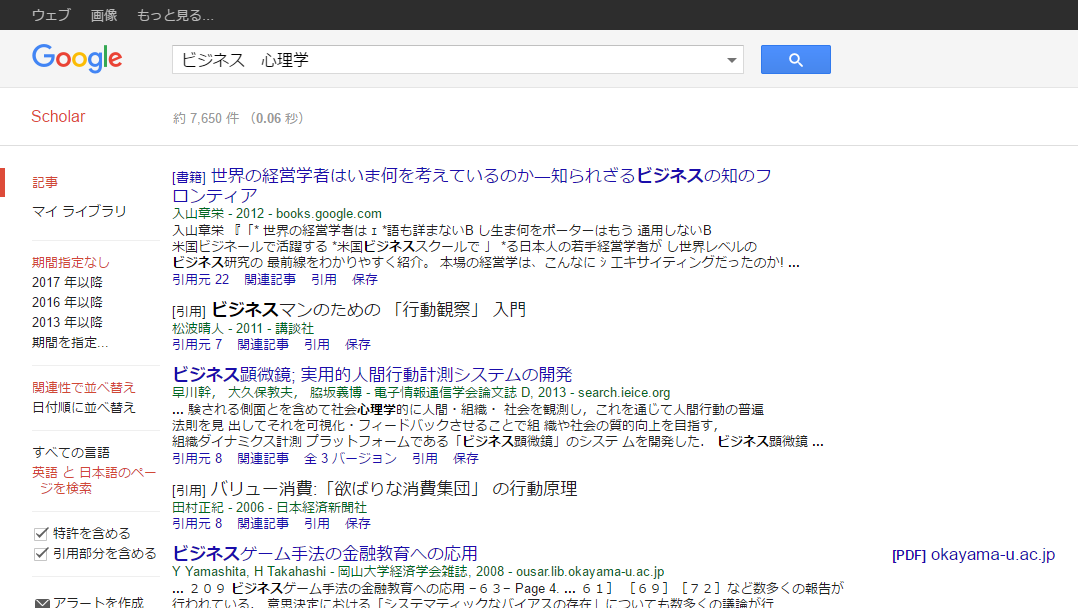Click 引用 under 松波晴人 result
This screenshot has width=1078, height=608.
[x=317, y=344]
